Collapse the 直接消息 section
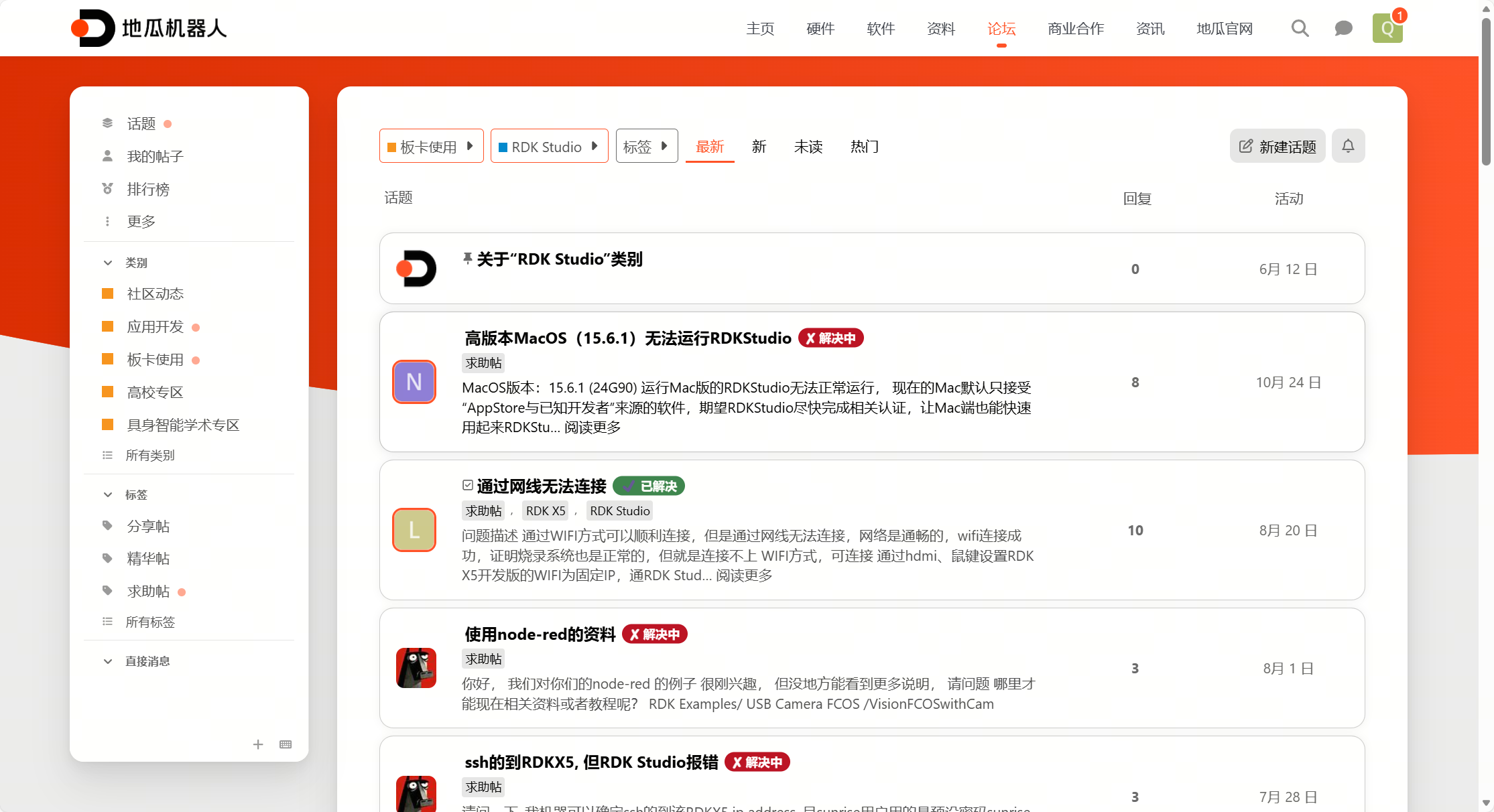The width and height of the screenshot is (1494, 812). pyautogui.click(x=108, y=661)
